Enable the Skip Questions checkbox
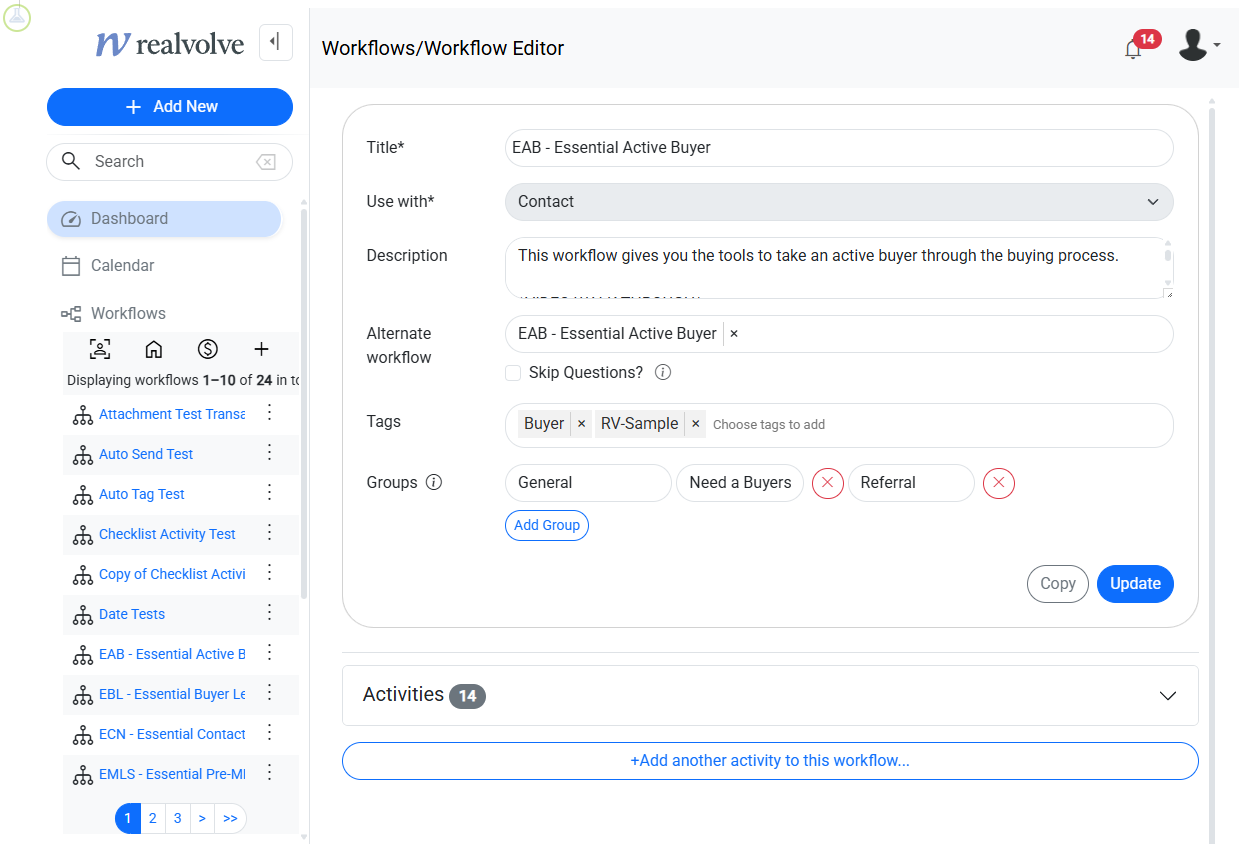The height and width of the screenshot is (844, 1239). tap(513, 373)
